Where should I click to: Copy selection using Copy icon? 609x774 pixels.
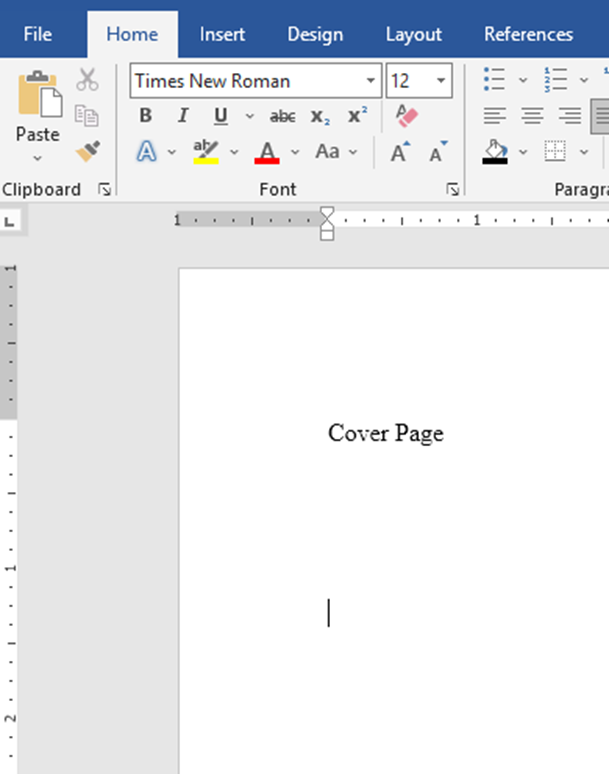click(x=87, y=116)
